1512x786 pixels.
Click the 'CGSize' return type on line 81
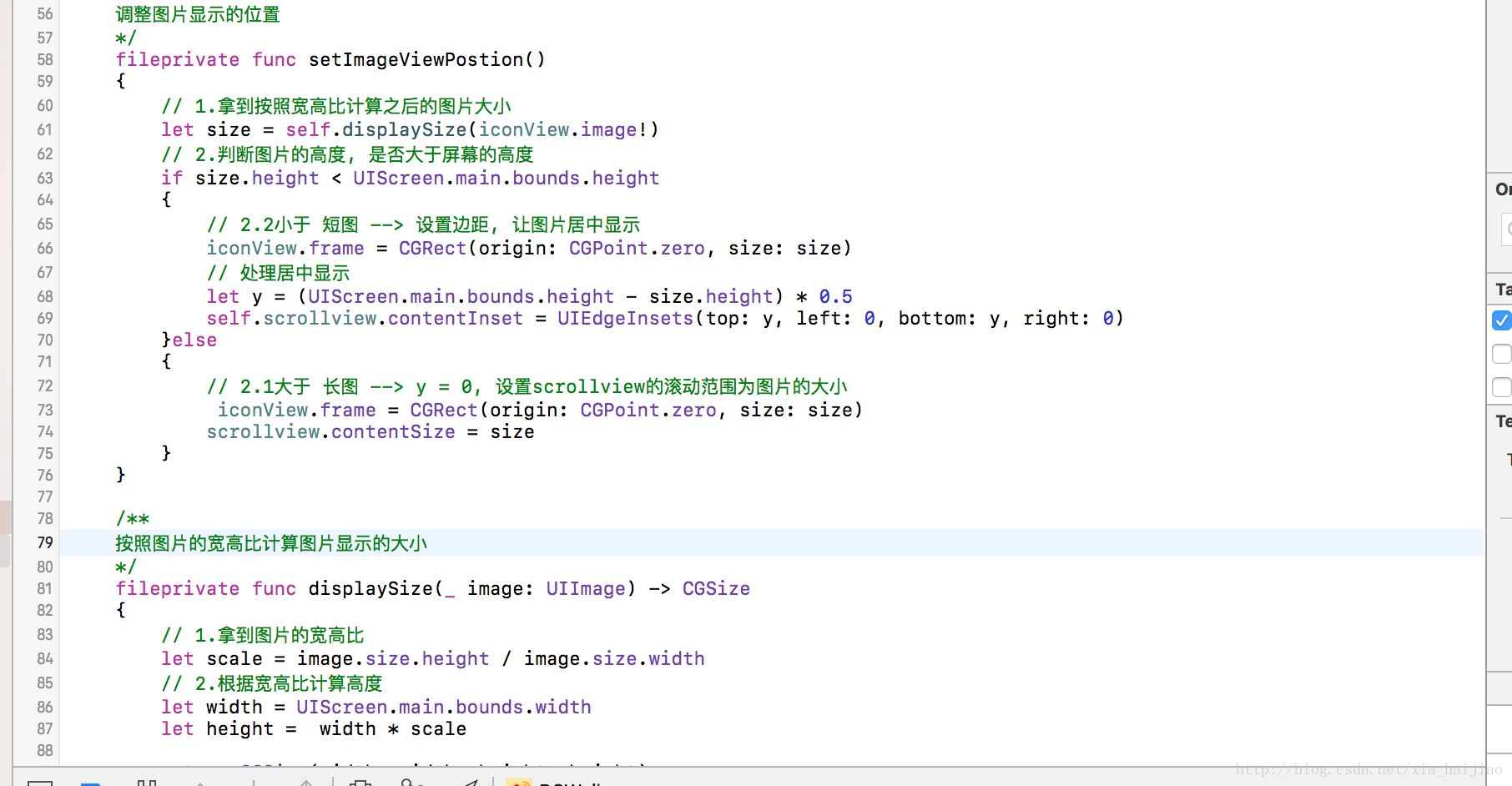(x=717, y=588)
